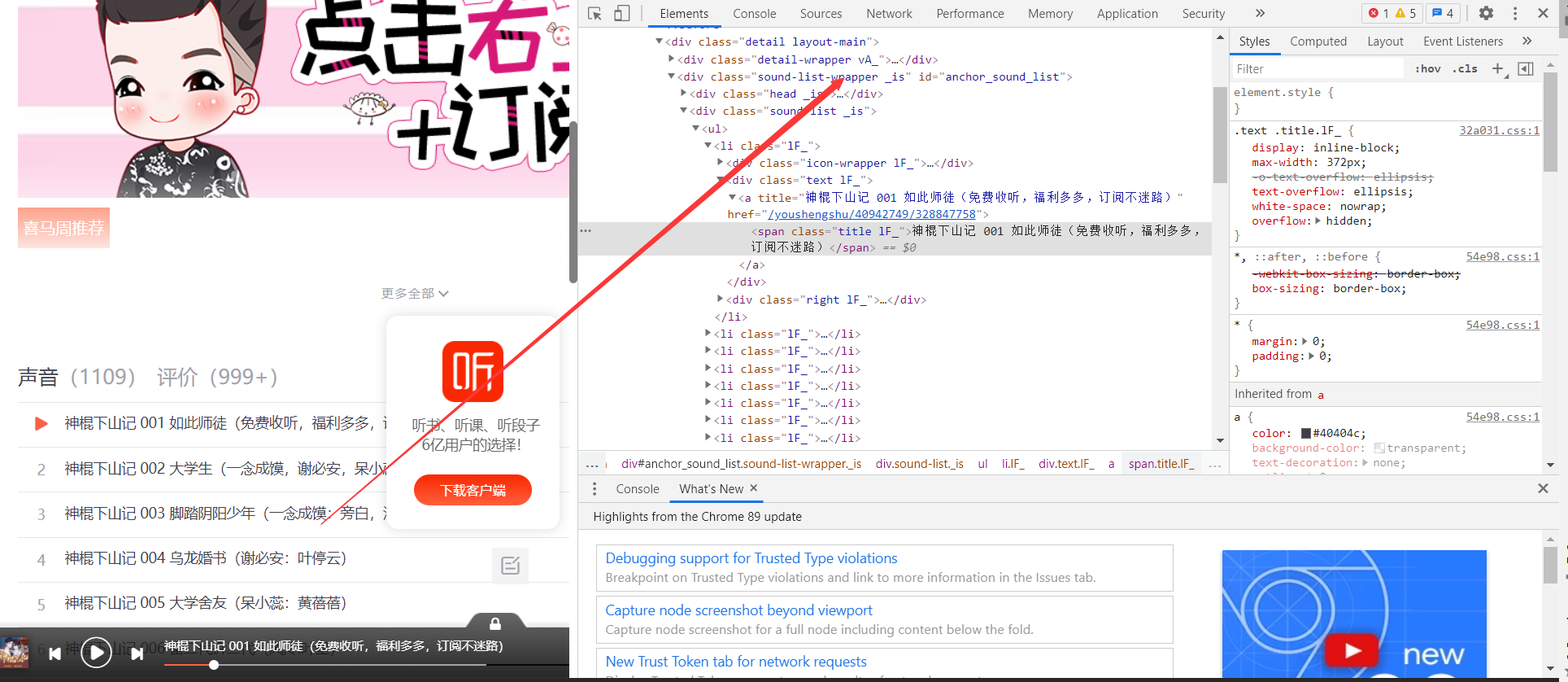Screen dimensions: 1568x682
Task: Click the play button in player bar
Action: tap(96, 652)
